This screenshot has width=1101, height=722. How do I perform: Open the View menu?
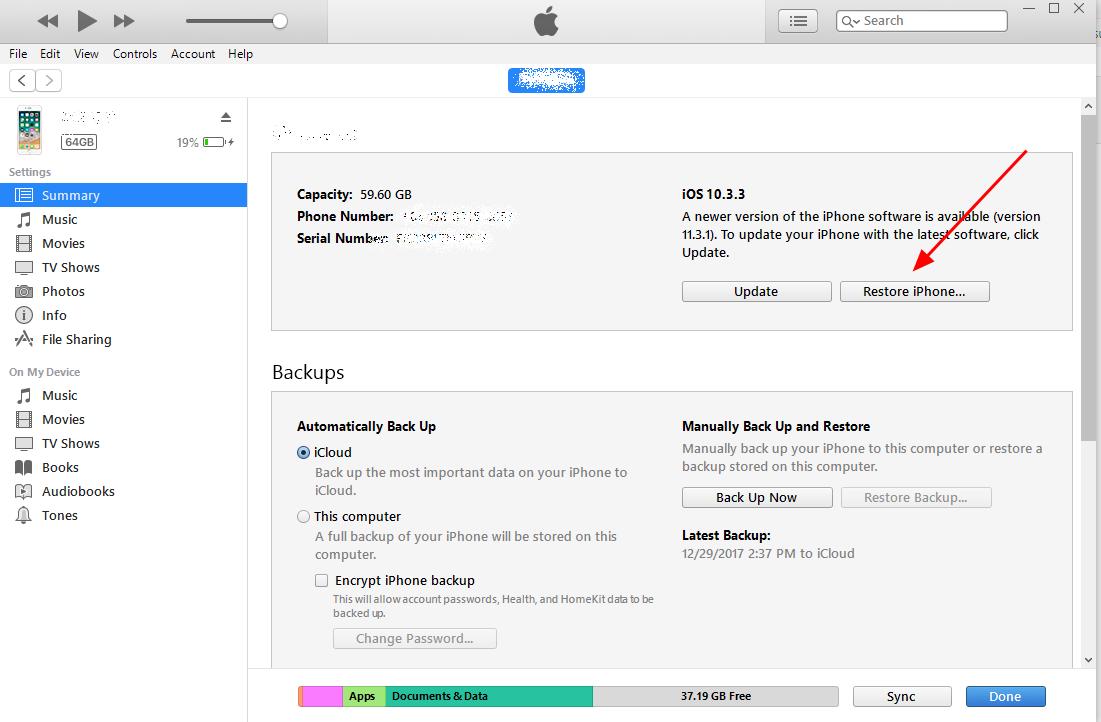tap(86, 53)
